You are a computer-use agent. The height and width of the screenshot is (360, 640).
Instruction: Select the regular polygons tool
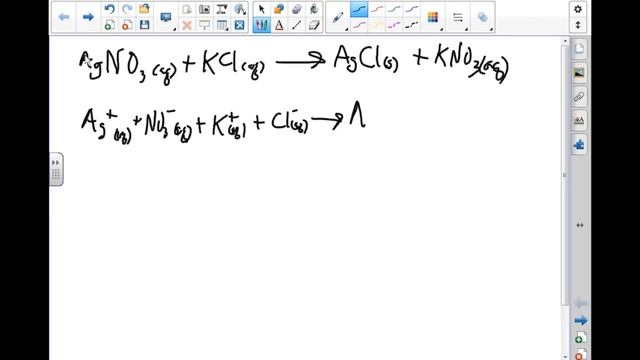pos(297,9)
